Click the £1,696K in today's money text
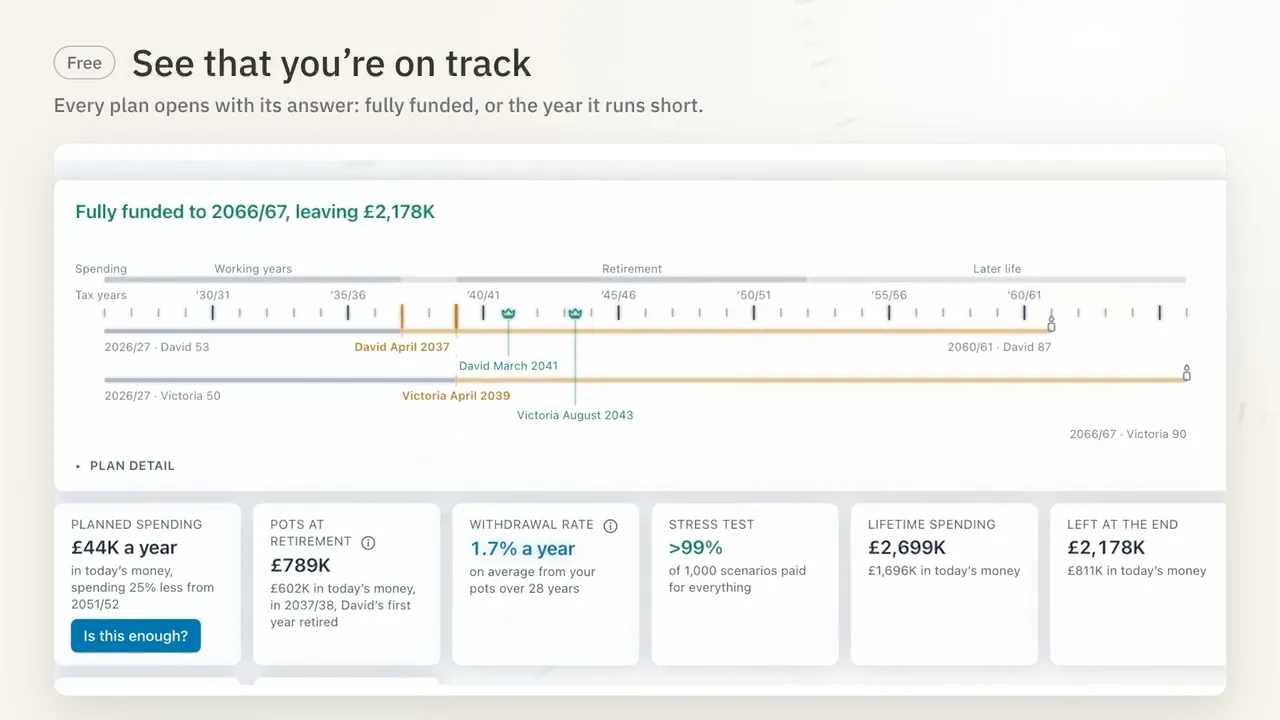This screenshot has width=1280, height=720. 944,571
